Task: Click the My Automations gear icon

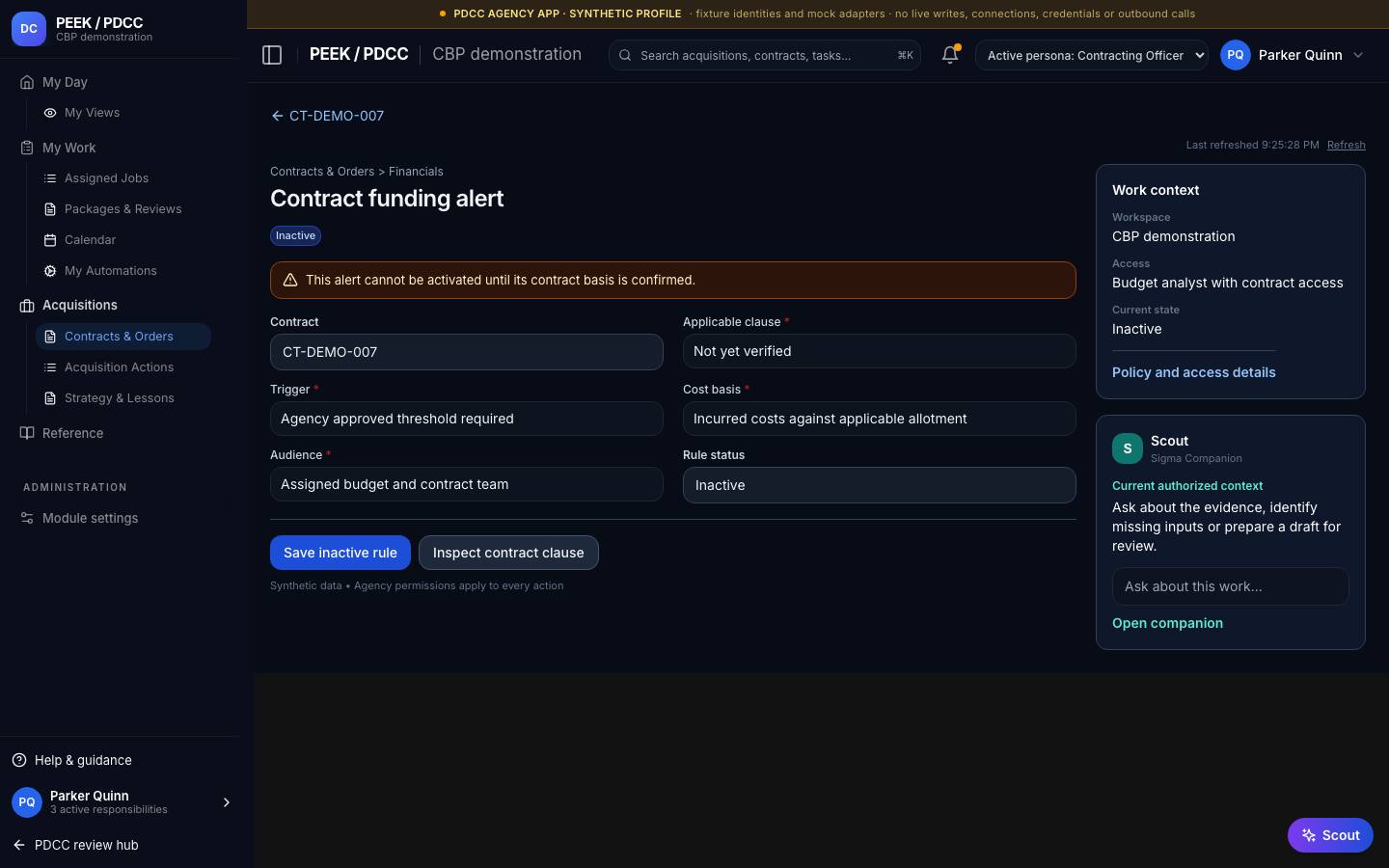Action: pos(50,271)
